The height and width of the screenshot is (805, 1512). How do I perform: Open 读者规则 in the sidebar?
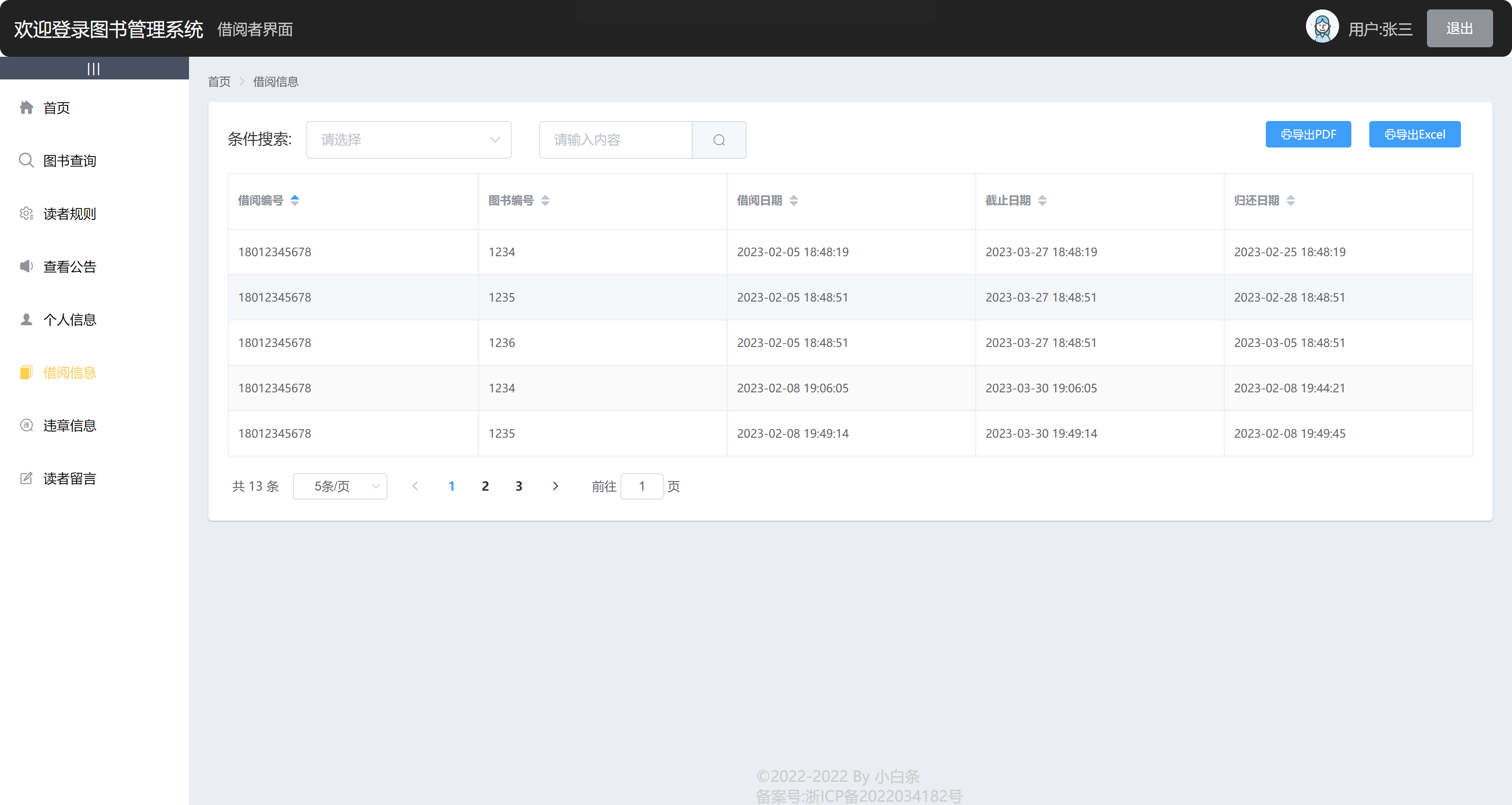(69, 213)
